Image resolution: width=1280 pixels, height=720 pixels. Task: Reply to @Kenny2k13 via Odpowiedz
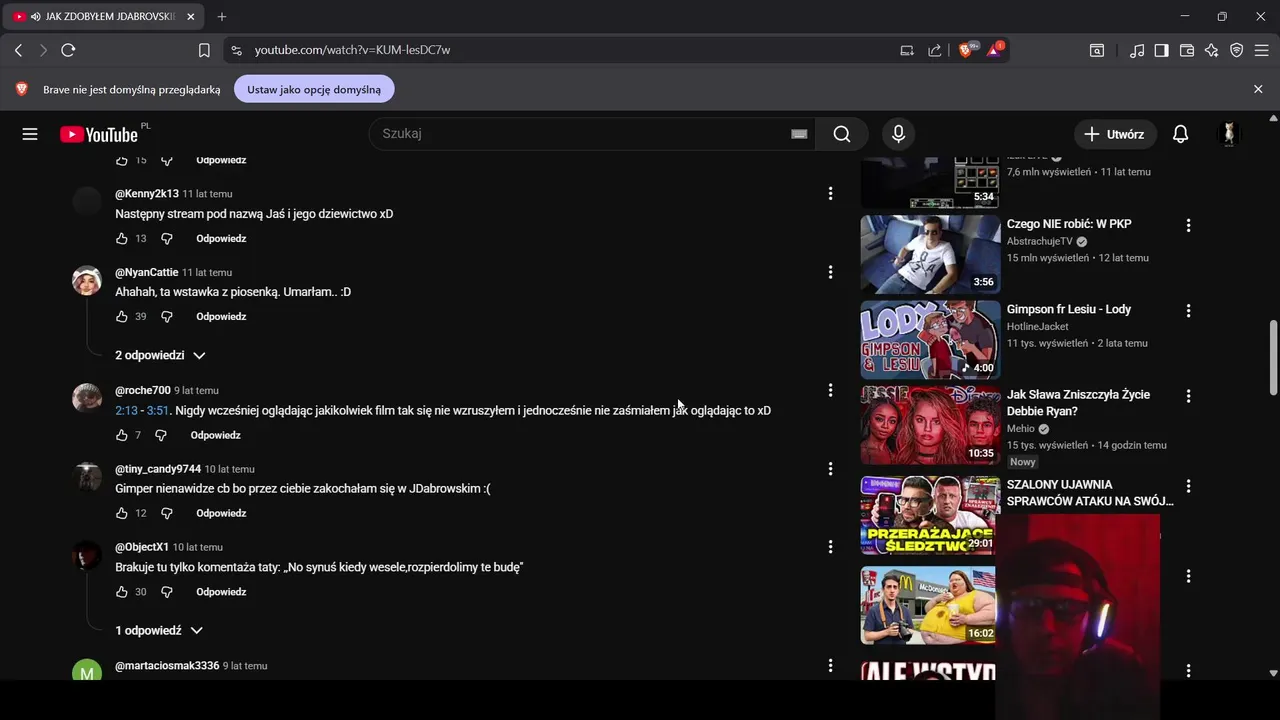(221, 238)
